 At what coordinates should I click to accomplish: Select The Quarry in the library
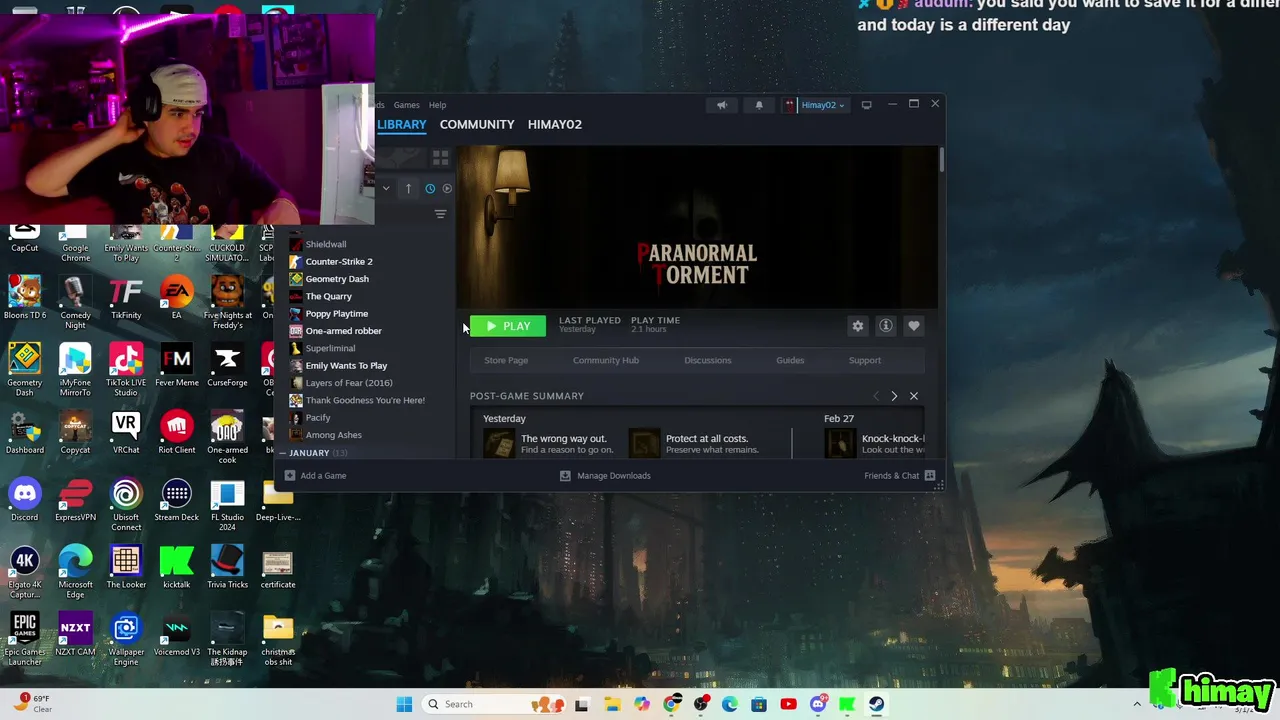point(329,296)
